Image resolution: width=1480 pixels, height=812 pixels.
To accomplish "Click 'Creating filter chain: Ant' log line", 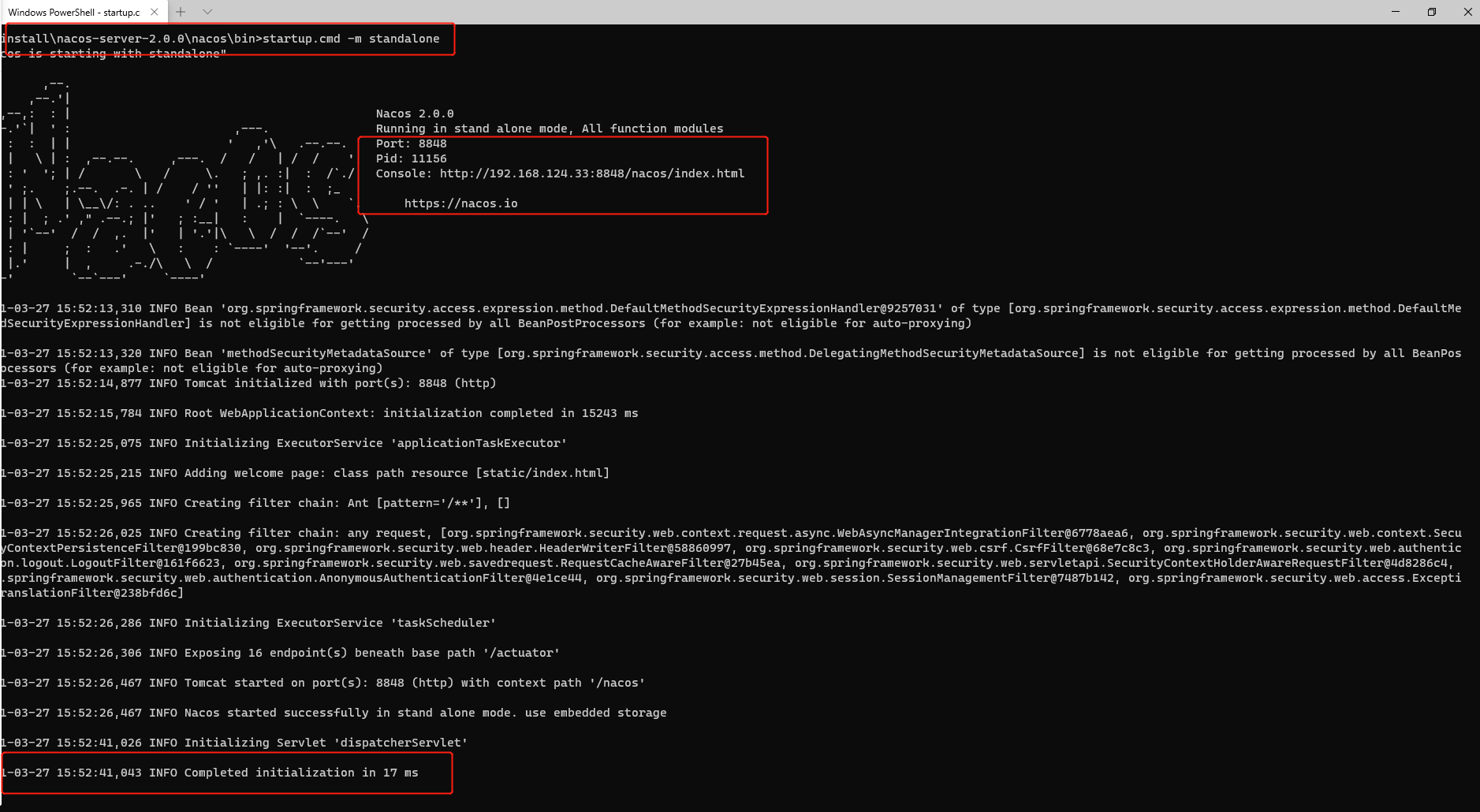I will pos(255,503).
